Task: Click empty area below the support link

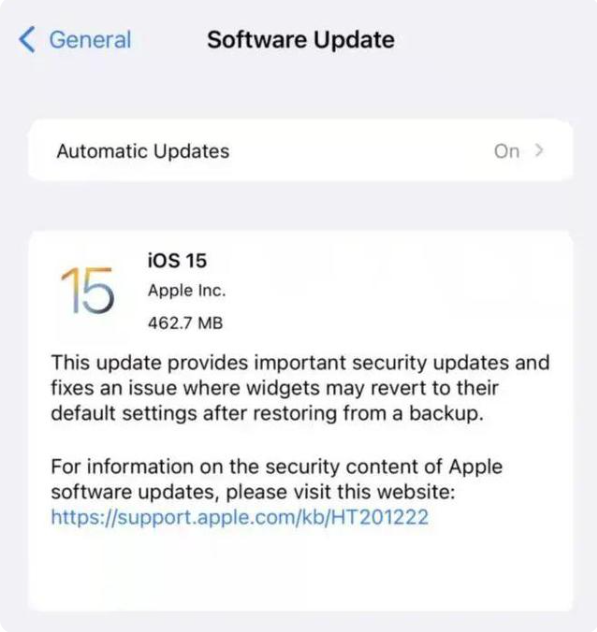Action: [300, 568]
